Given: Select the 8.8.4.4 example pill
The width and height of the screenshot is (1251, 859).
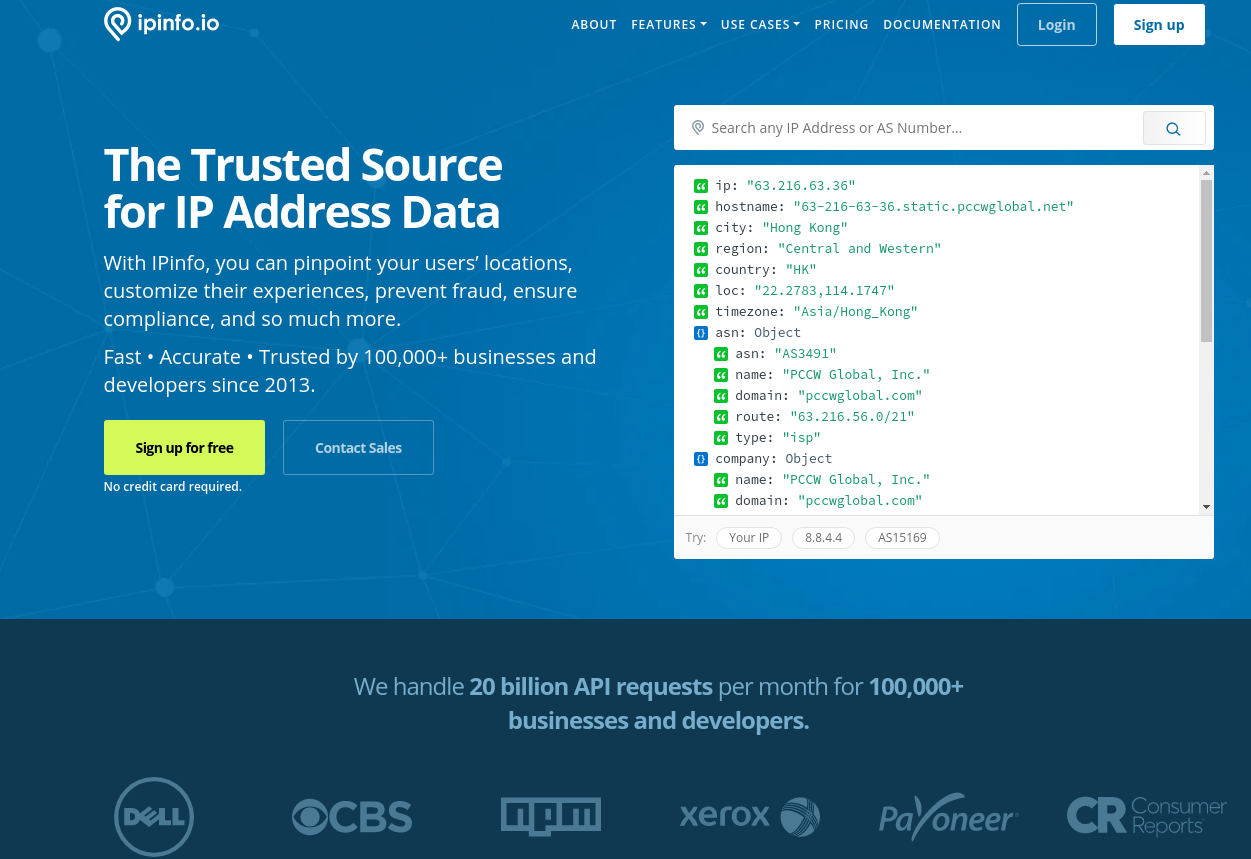Looking at the screenshot, I should tap(823, 537).
